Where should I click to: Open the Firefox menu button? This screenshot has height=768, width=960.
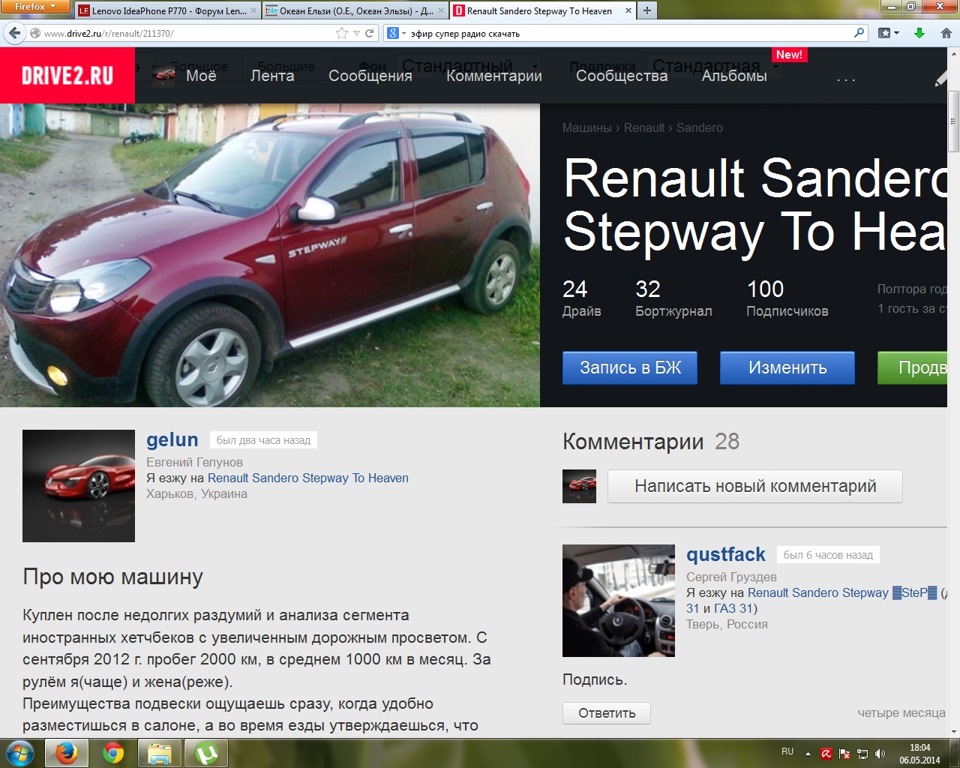point(35,7)
